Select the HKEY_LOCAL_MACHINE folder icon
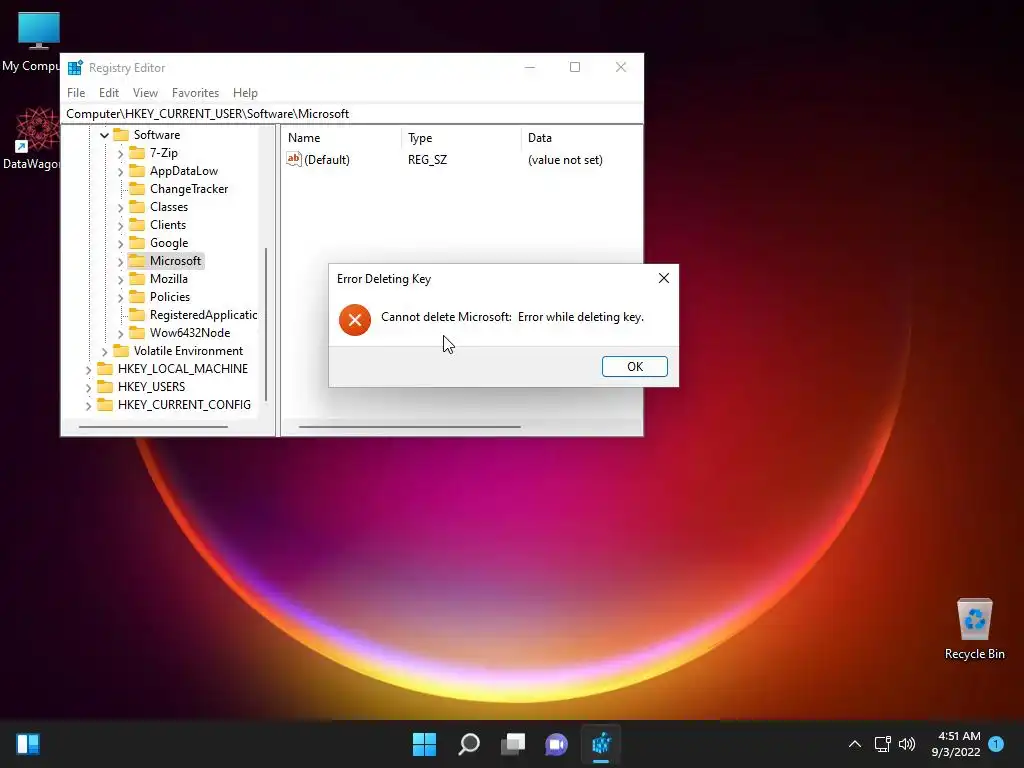This screenshot has height=768, width=1024. (x=105, y=368)
